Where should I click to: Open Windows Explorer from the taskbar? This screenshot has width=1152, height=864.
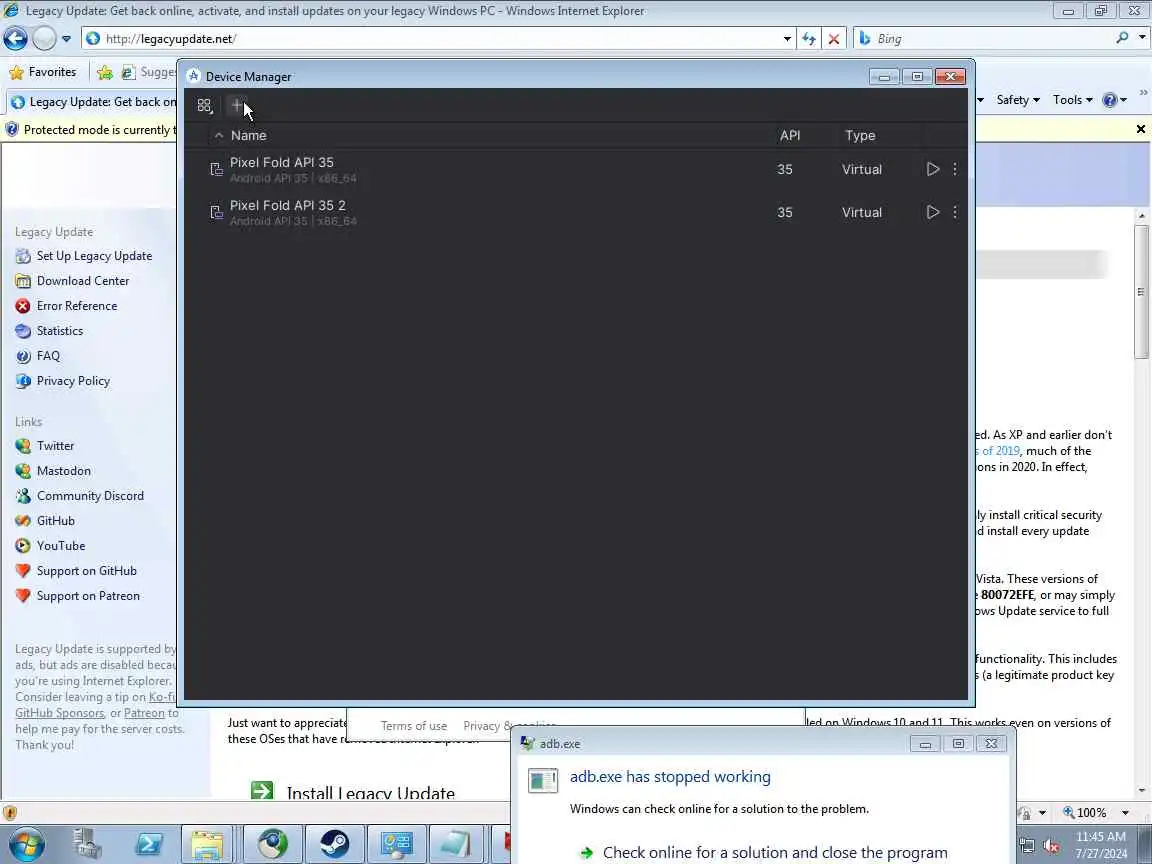pos(207,843)
